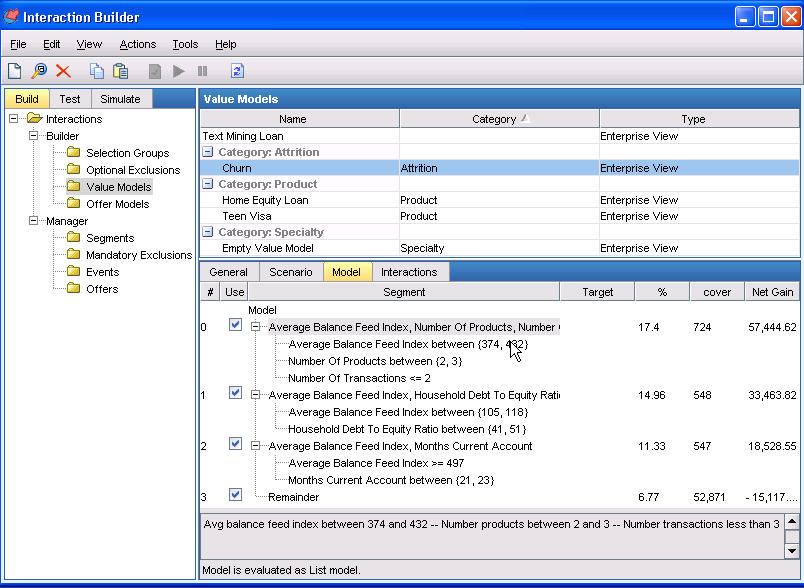Select the Build tab
Viewport: 804px width, 588px height.
click(27, 99)
